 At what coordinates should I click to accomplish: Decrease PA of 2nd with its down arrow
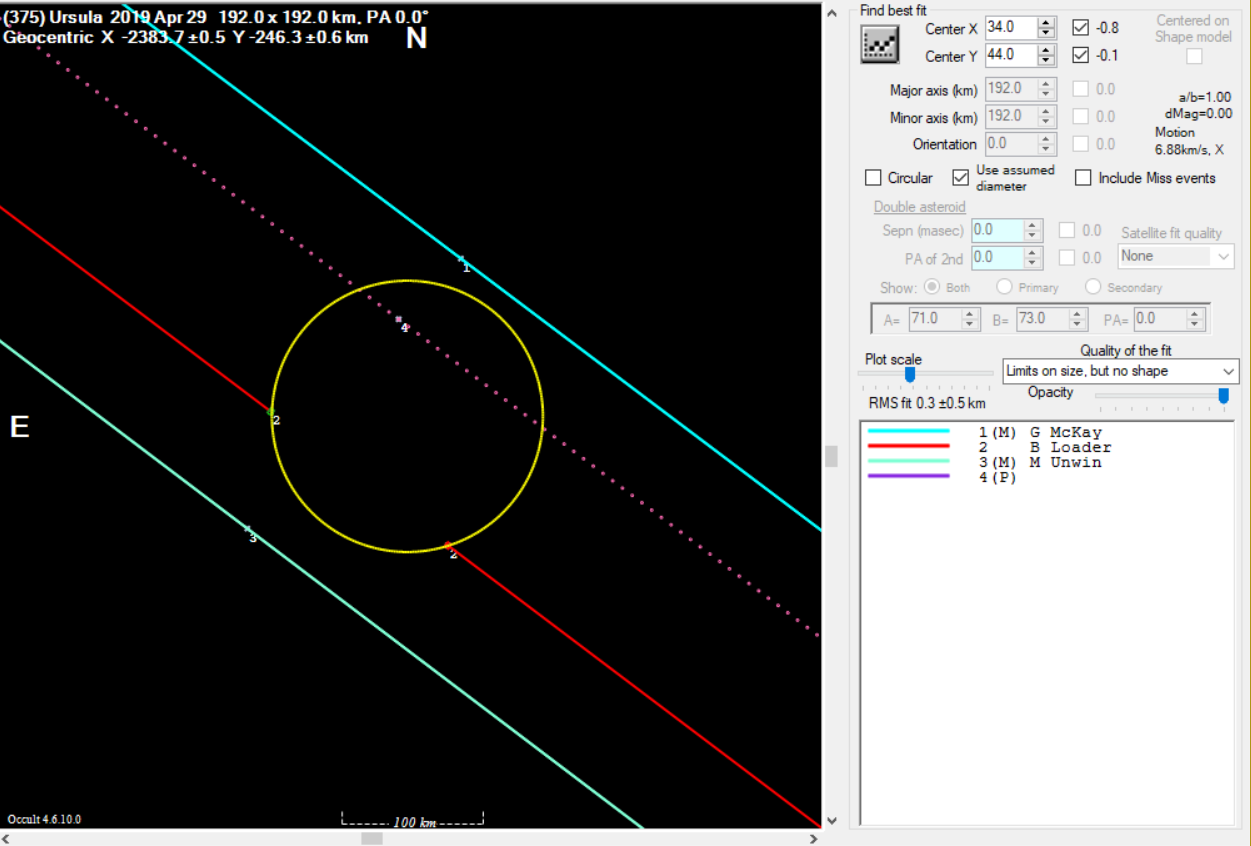1034,263
